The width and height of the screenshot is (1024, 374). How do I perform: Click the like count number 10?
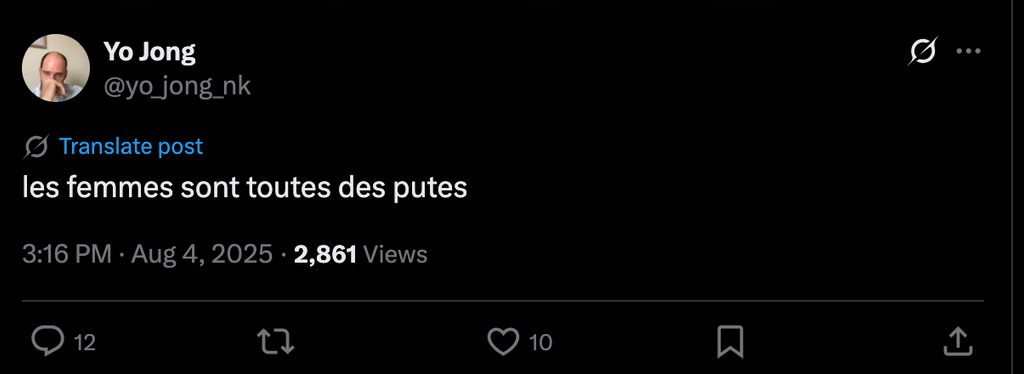(540, 343)
